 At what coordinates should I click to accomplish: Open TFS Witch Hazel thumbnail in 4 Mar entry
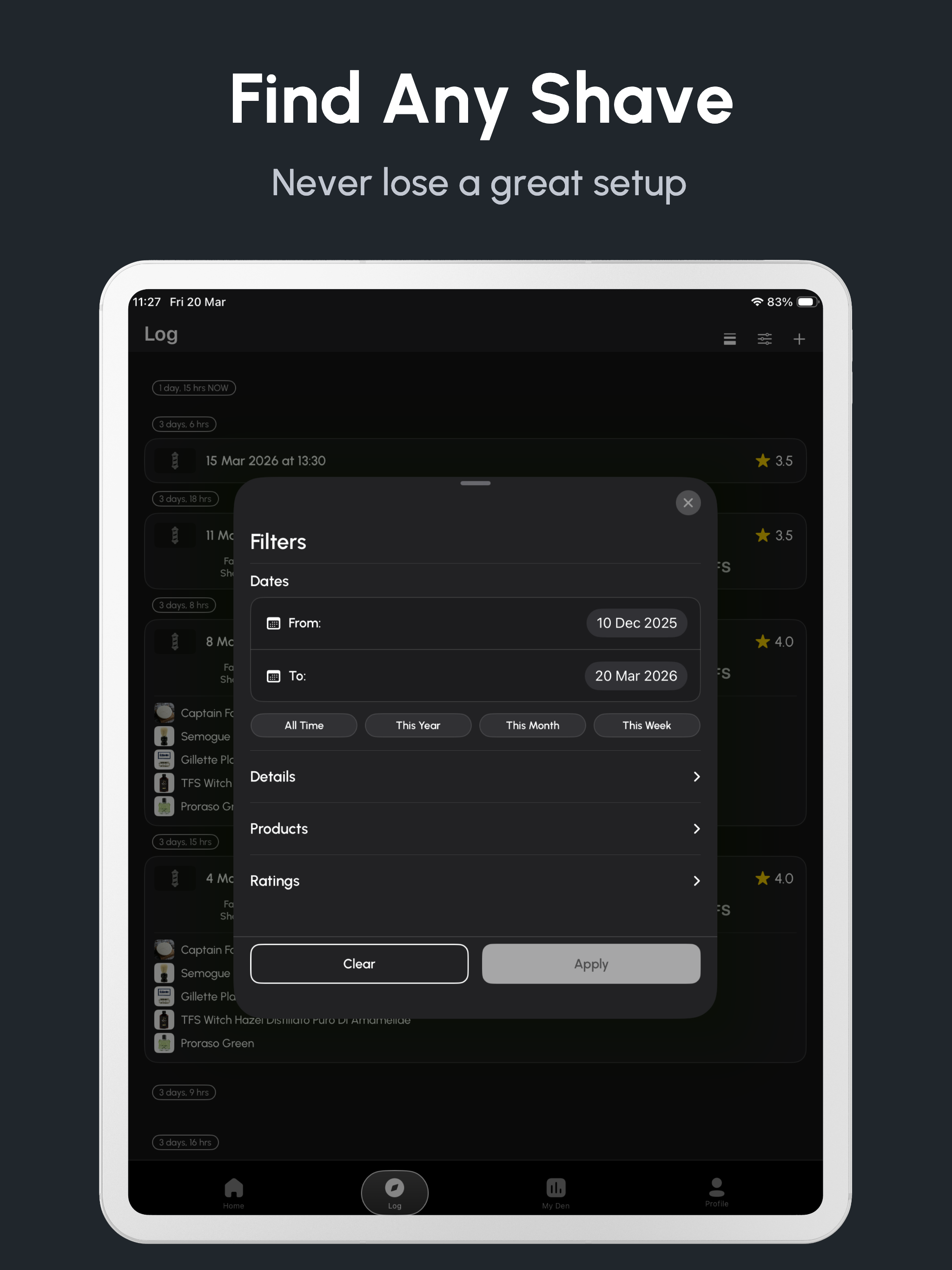point(164,1020)
